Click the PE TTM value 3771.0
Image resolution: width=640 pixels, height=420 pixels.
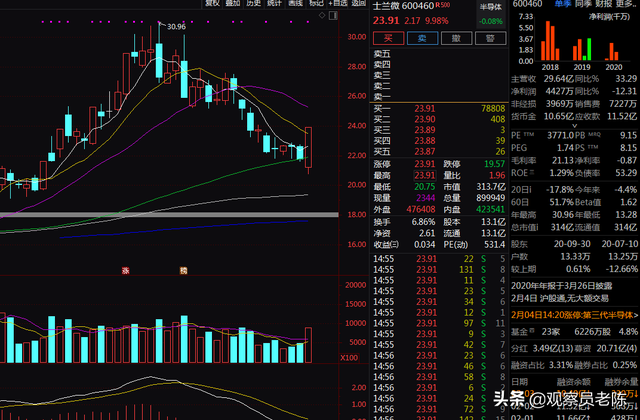560,136
